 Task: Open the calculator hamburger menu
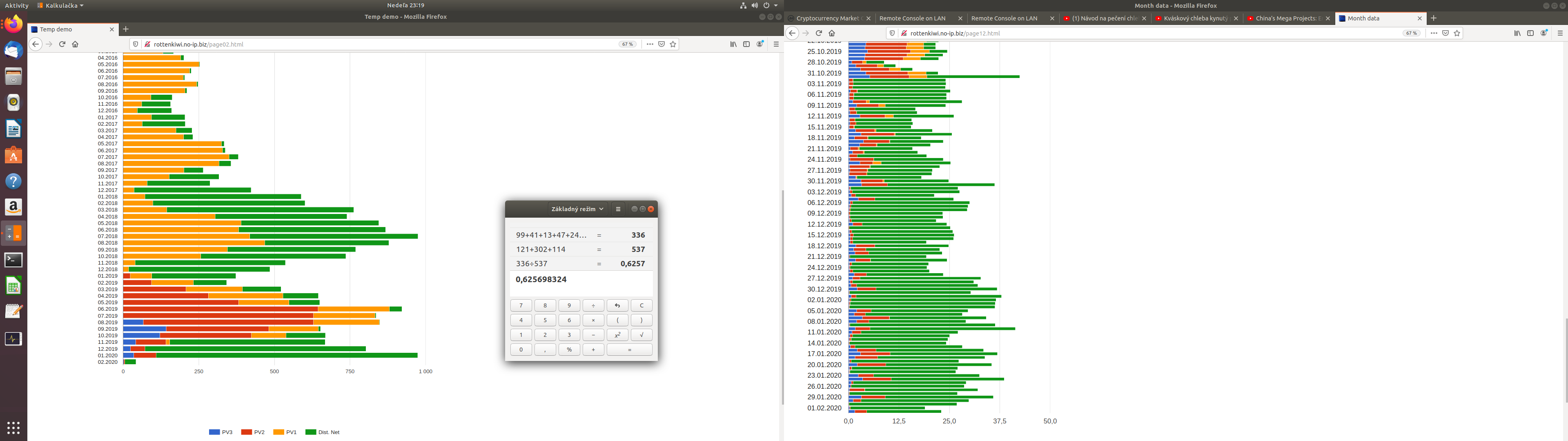[618, 209]
